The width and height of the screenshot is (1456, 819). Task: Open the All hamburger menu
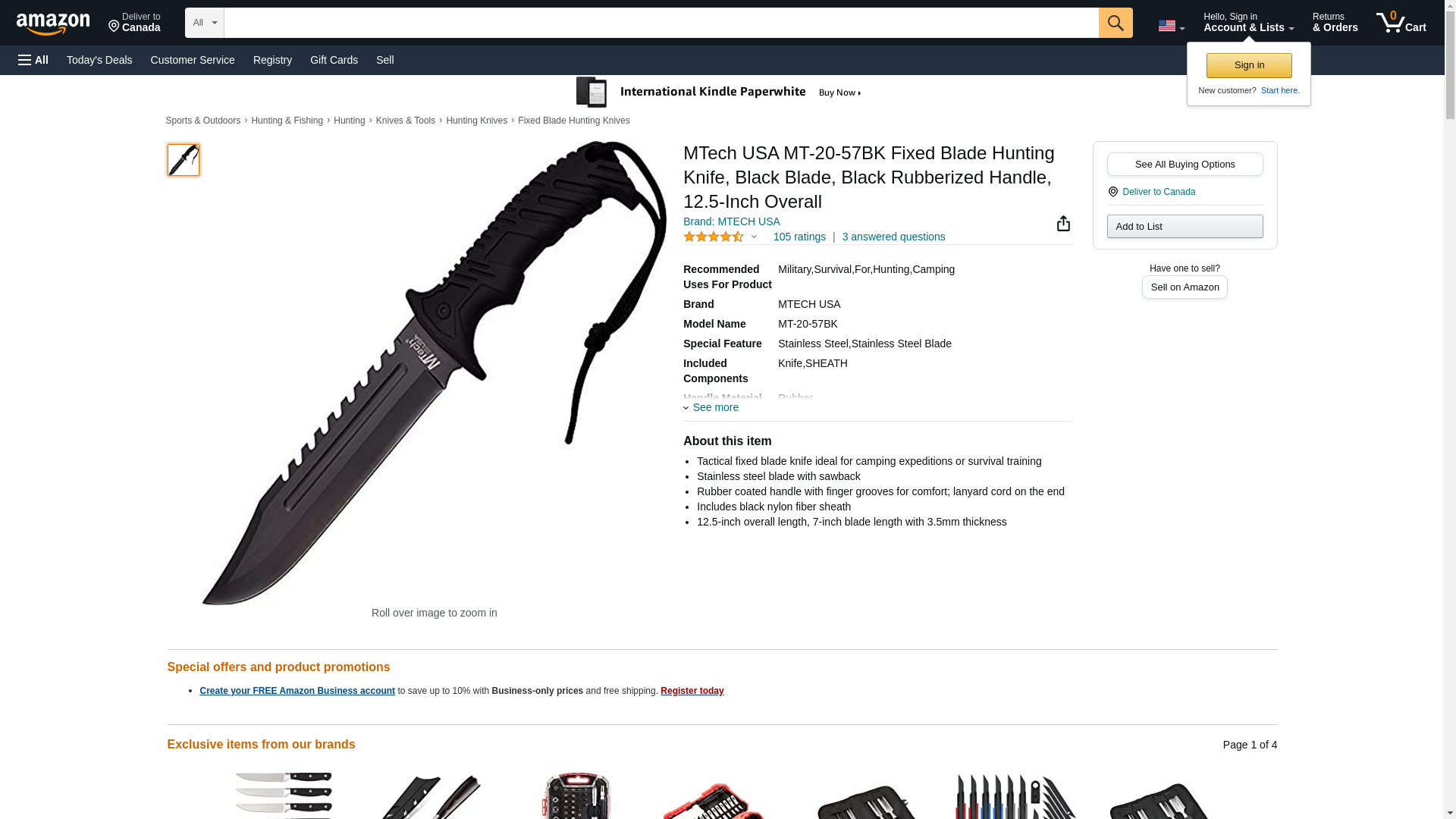click(x=33, y=60)
